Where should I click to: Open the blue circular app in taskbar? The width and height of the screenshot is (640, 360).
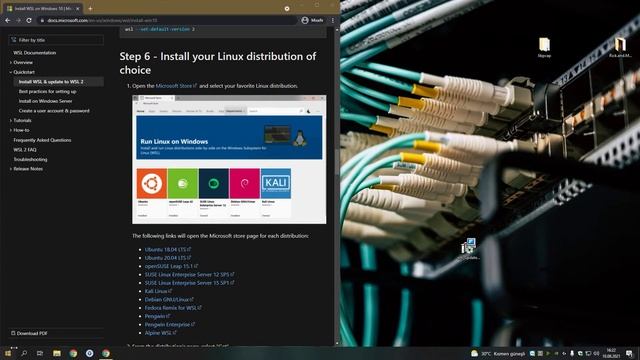(x=89, y=353)
